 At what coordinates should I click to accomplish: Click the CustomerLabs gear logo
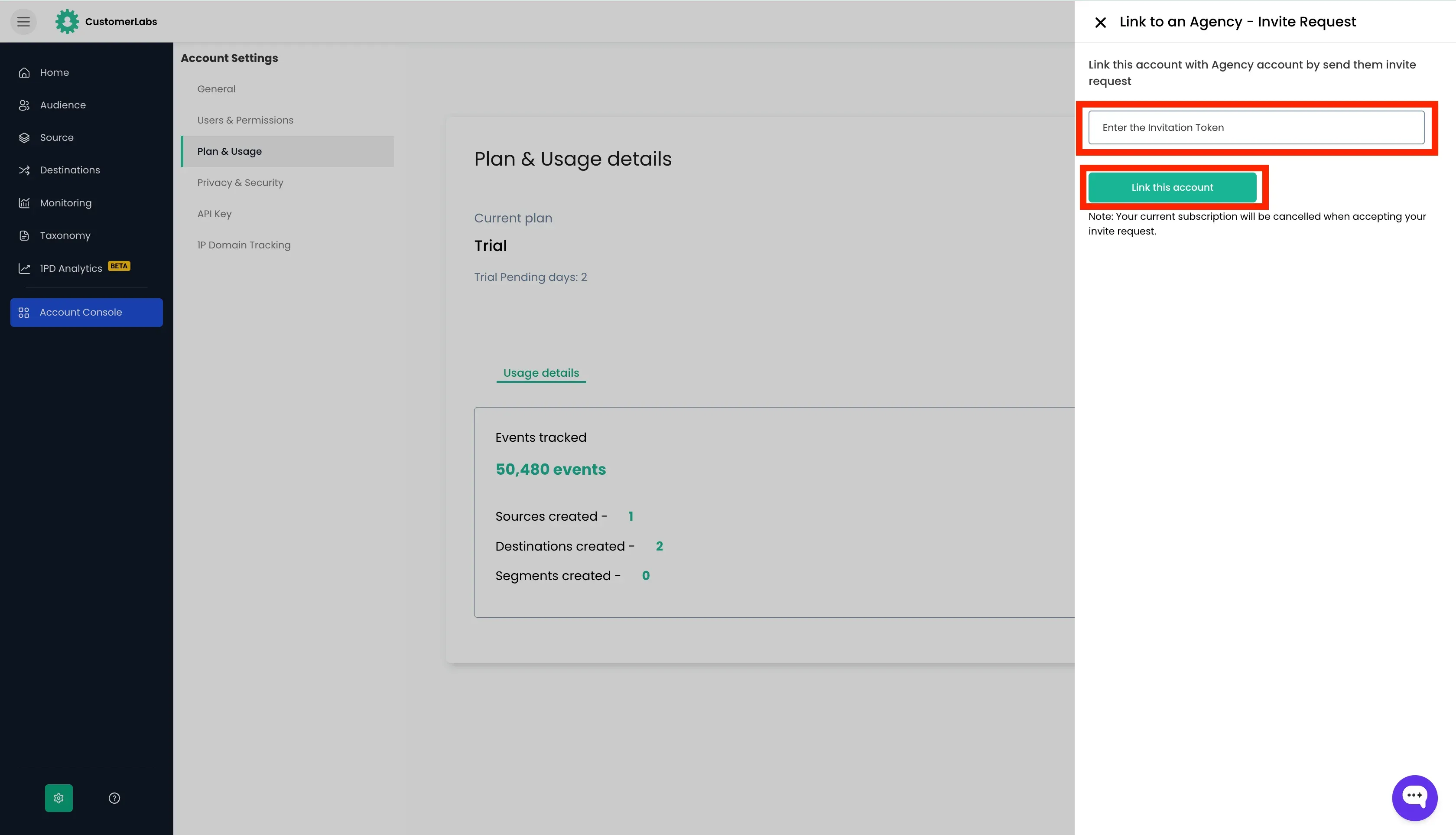67,21
